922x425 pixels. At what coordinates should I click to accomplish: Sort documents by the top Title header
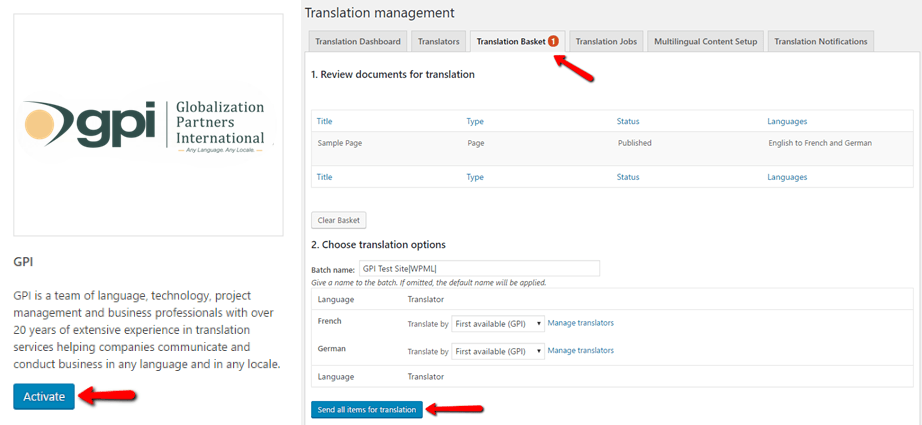pyautogui.click(x=324, y=121)
